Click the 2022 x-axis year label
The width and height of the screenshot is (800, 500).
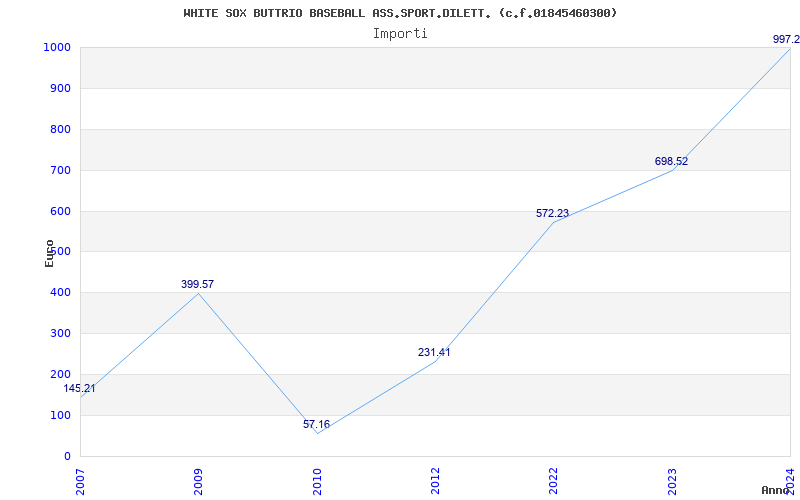554,481
